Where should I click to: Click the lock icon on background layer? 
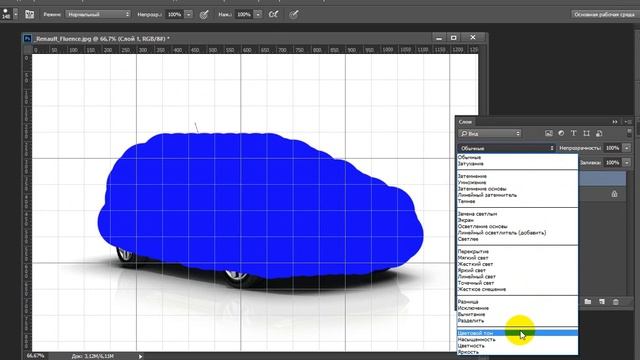coord(614,194)
